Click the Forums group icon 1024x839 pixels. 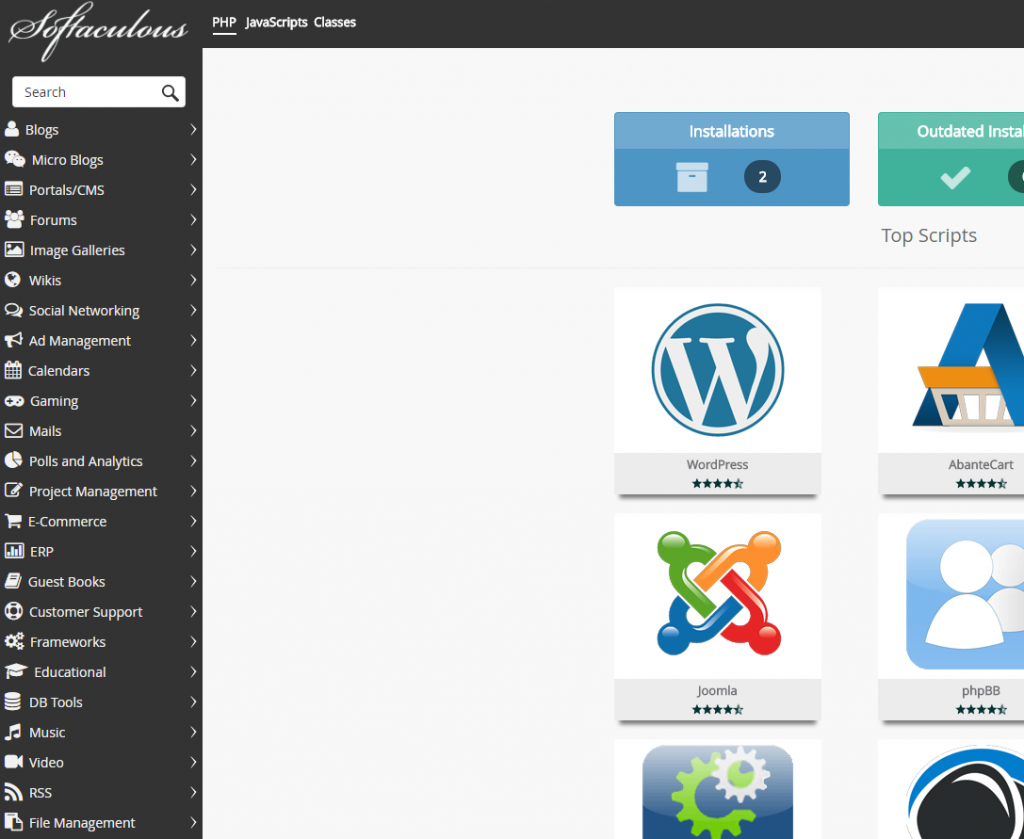14,219
